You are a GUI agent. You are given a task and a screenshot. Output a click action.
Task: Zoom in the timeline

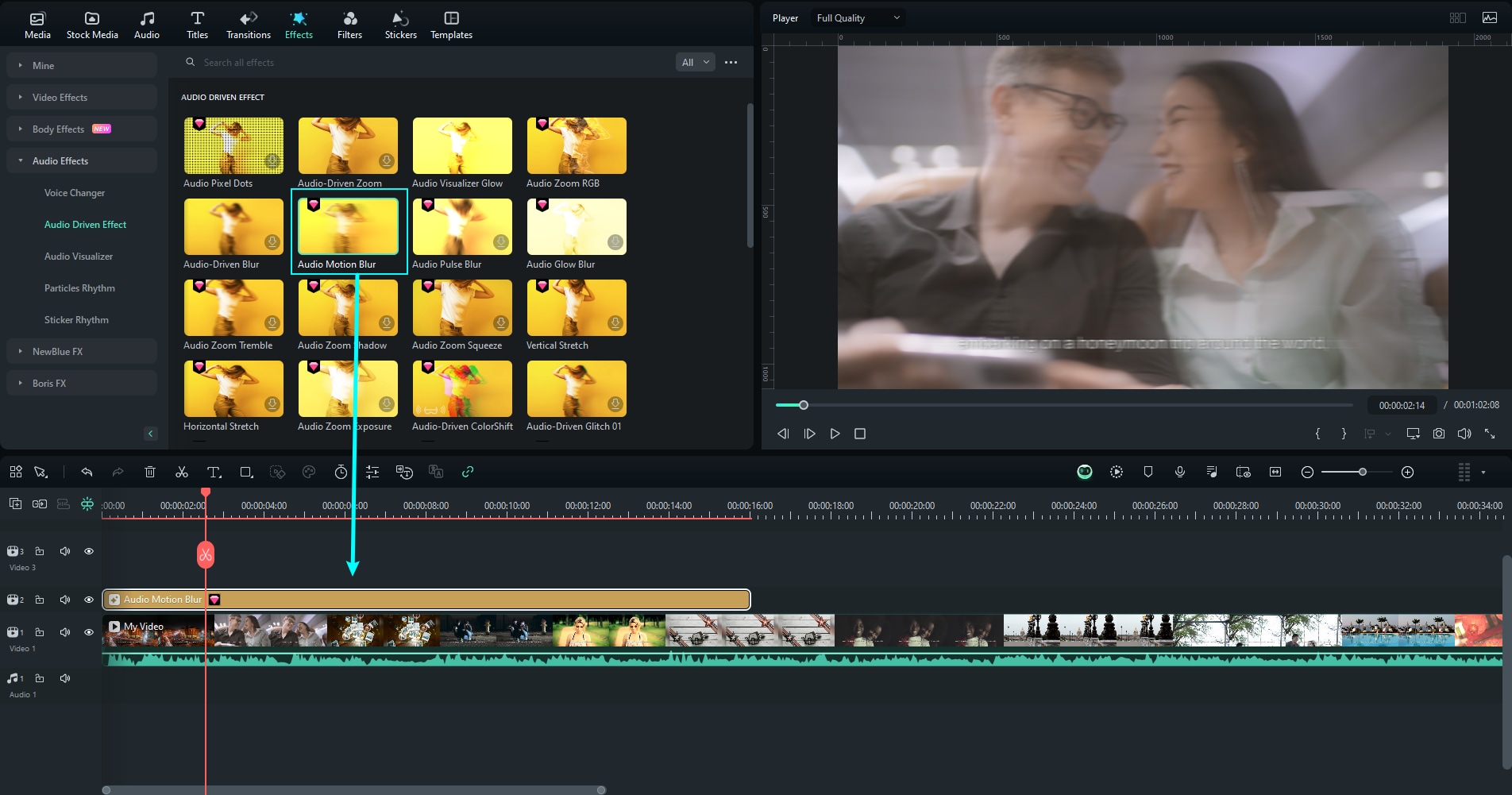click(x=1407, y=472)
